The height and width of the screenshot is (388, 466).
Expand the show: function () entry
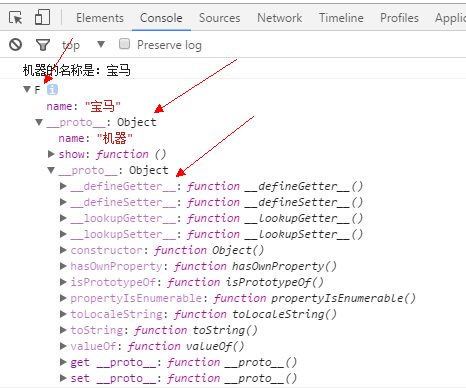tap(51, 154)
